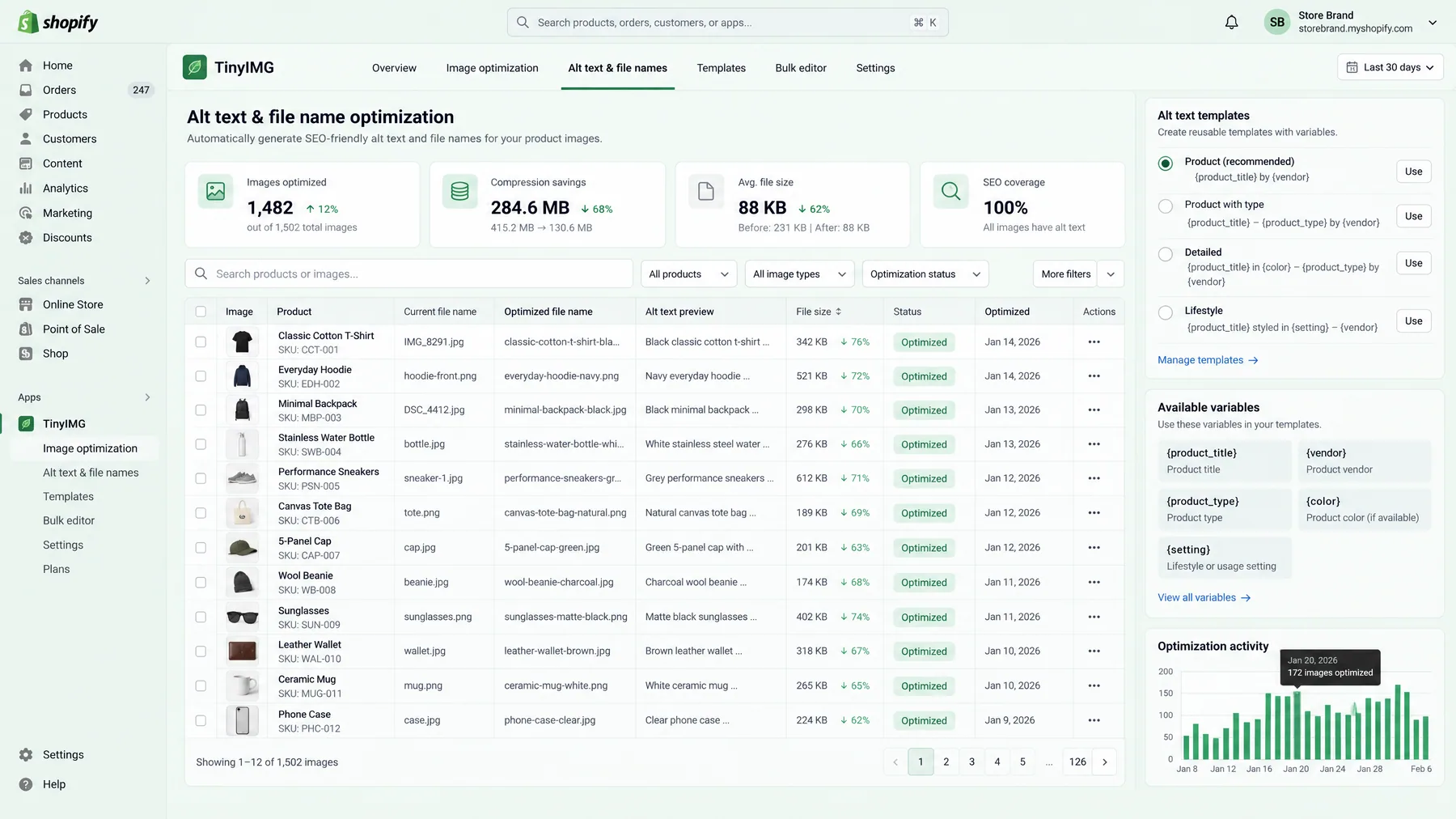
Task: Select all images header checkbox
Action: click(201, 312)
